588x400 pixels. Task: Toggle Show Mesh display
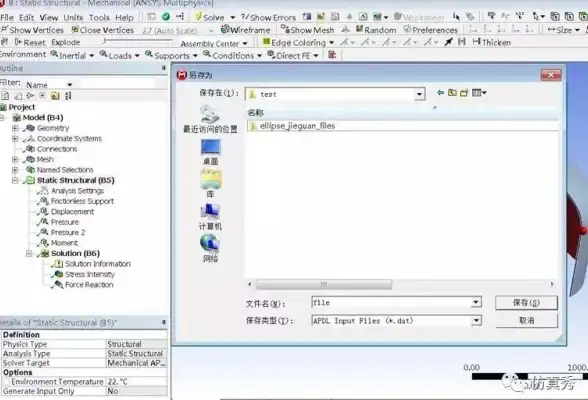pyautogui.click(x=308, y=30)
